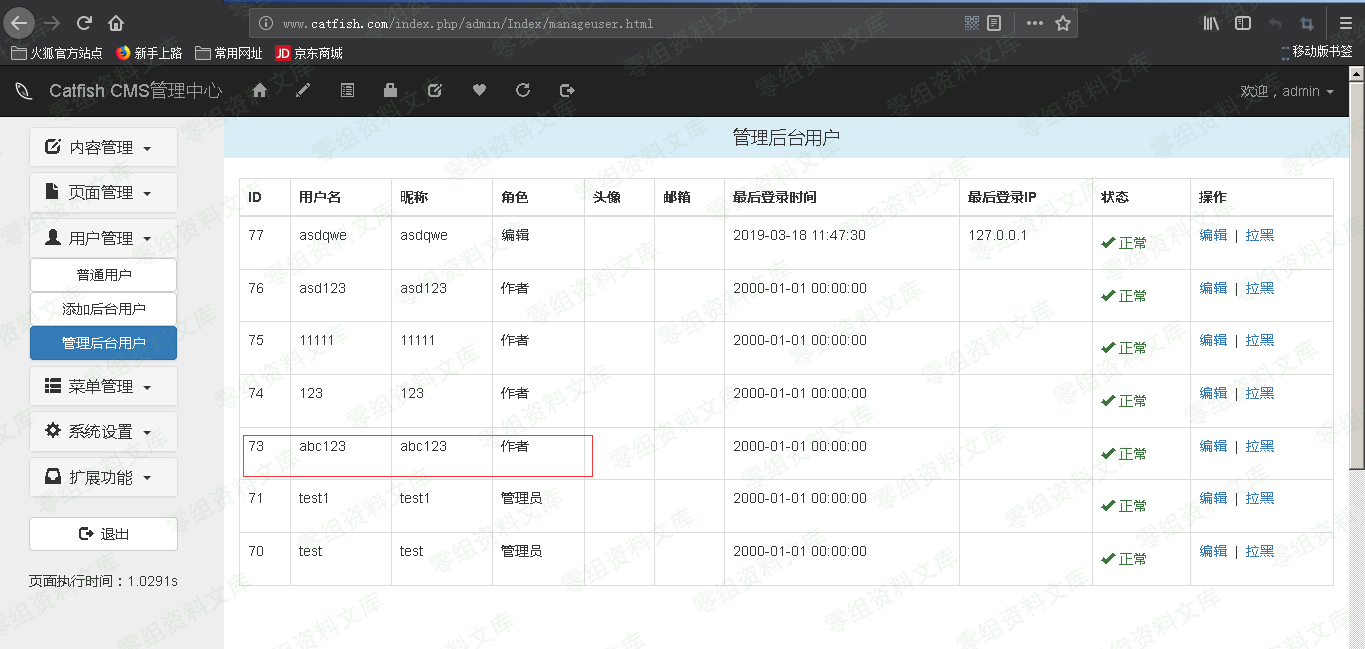Click the page vertical scrollbar
The width and height of the screenshot is (1365, 649).
tap(1356, 300)
